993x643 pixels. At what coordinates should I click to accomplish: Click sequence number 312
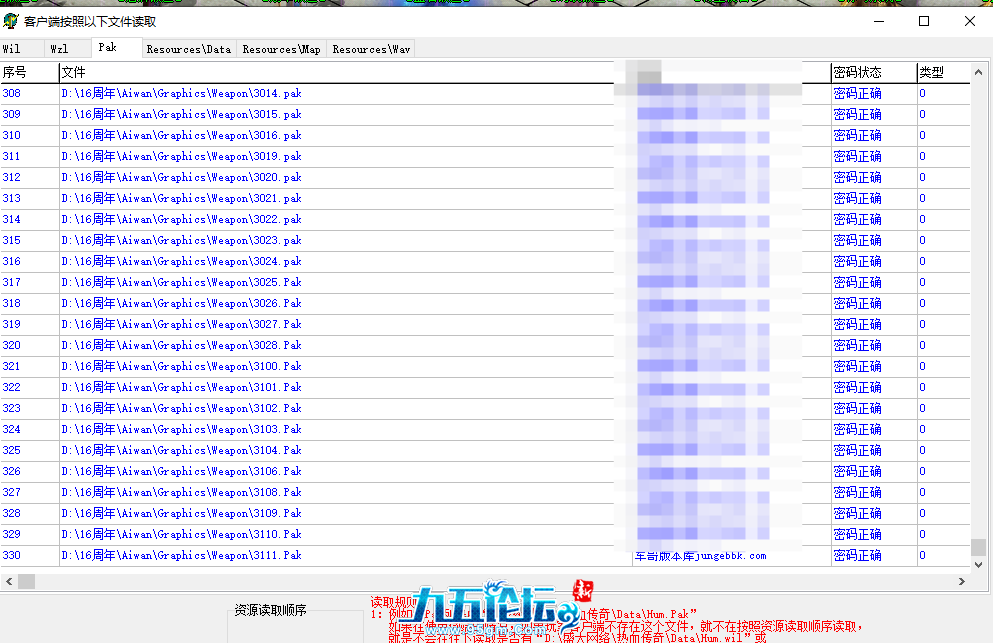pyautogui.click(x=11, y=177)
